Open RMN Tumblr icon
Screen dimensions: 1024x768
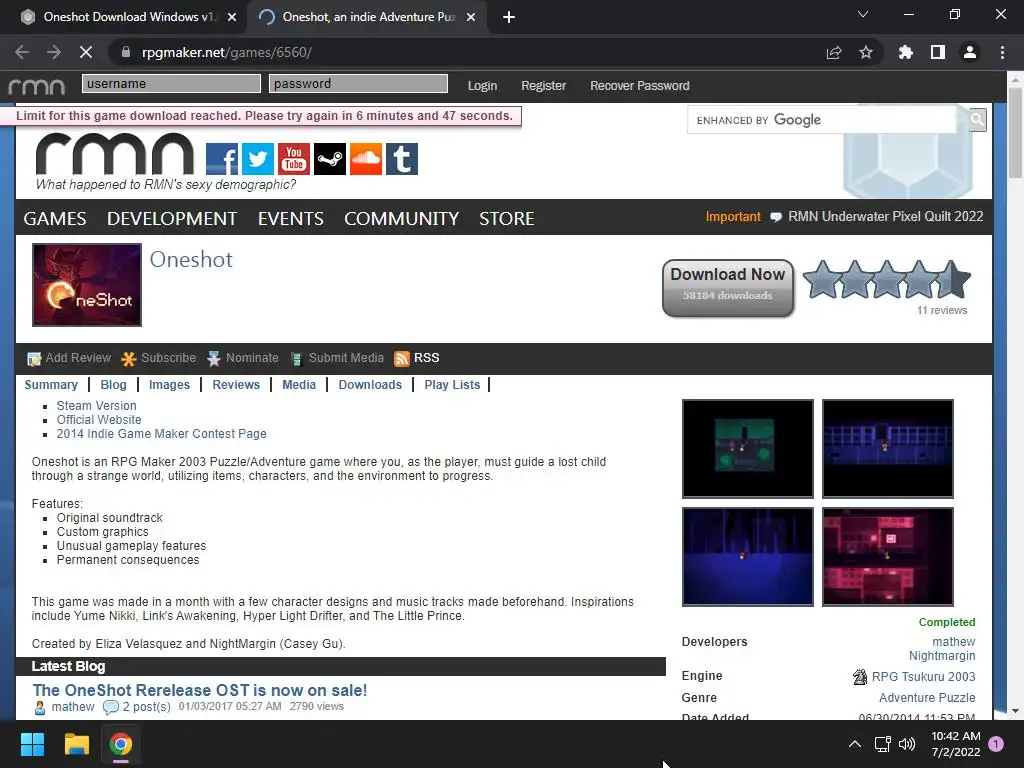coord(402,159)
